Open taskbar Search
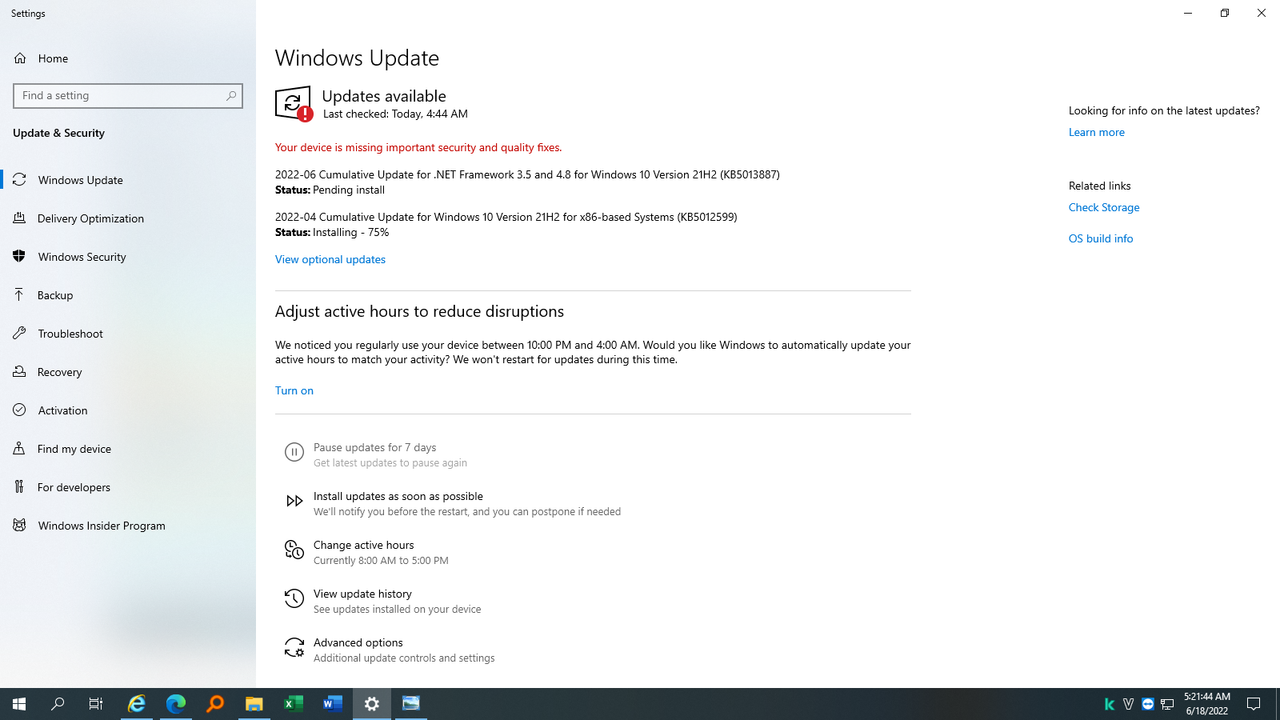 [x=58, y=704]
